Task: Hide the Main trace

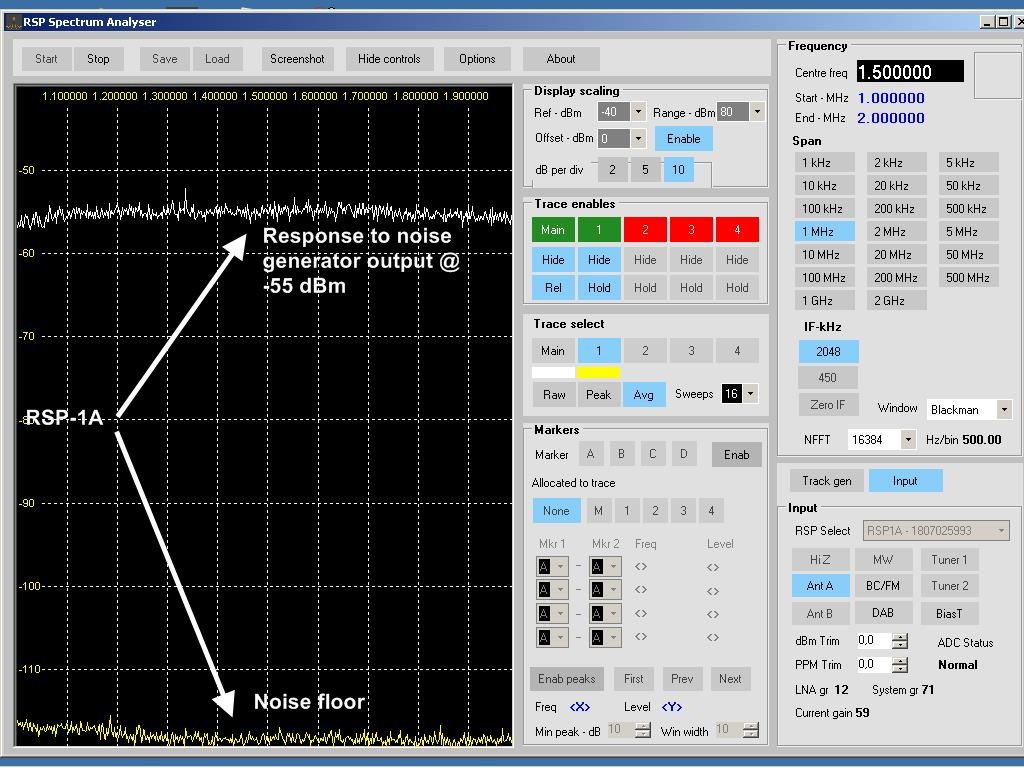Action: click(552, 259)
